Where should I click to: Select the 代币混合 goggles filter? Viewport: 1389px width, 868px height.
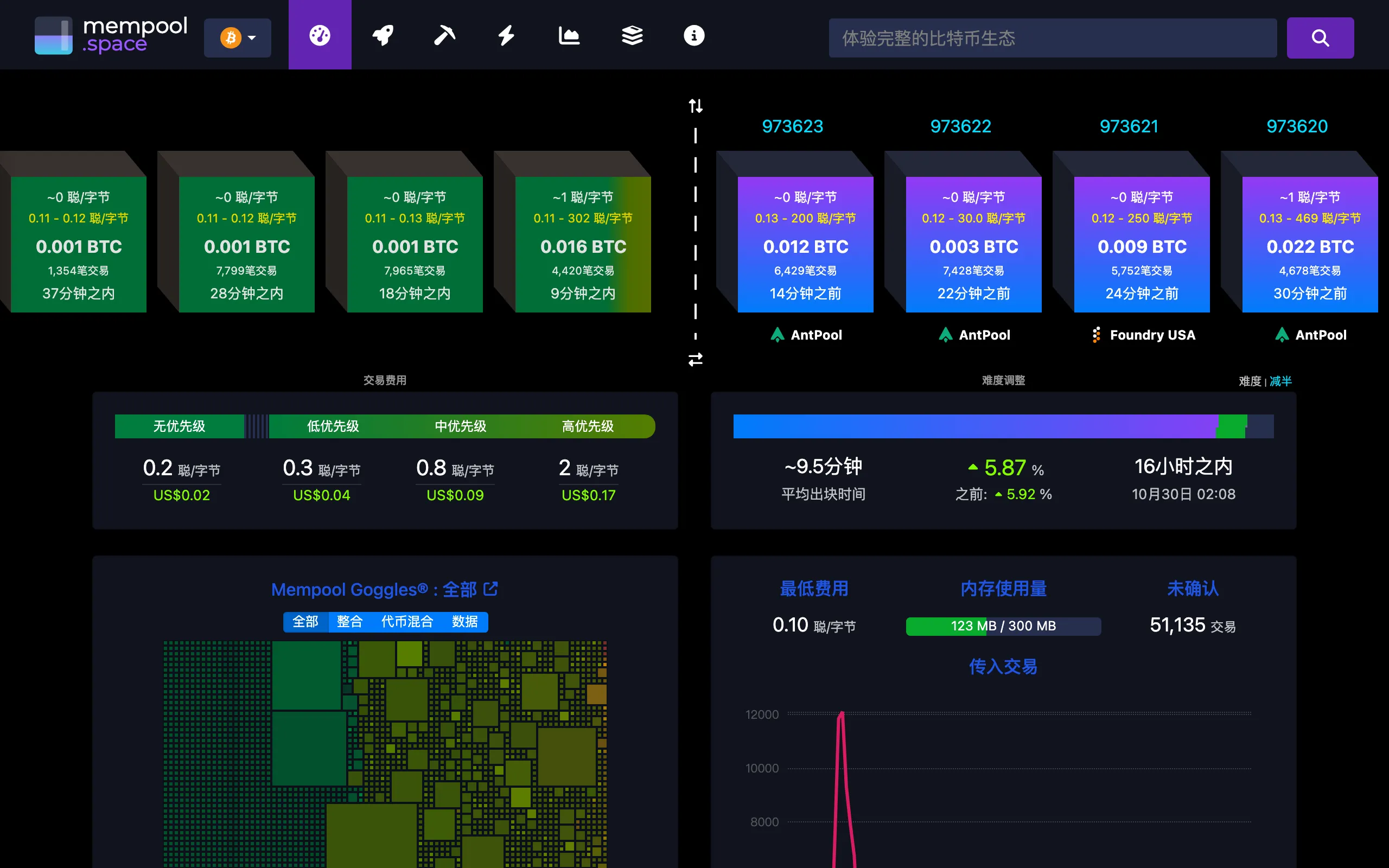(407, 622)
